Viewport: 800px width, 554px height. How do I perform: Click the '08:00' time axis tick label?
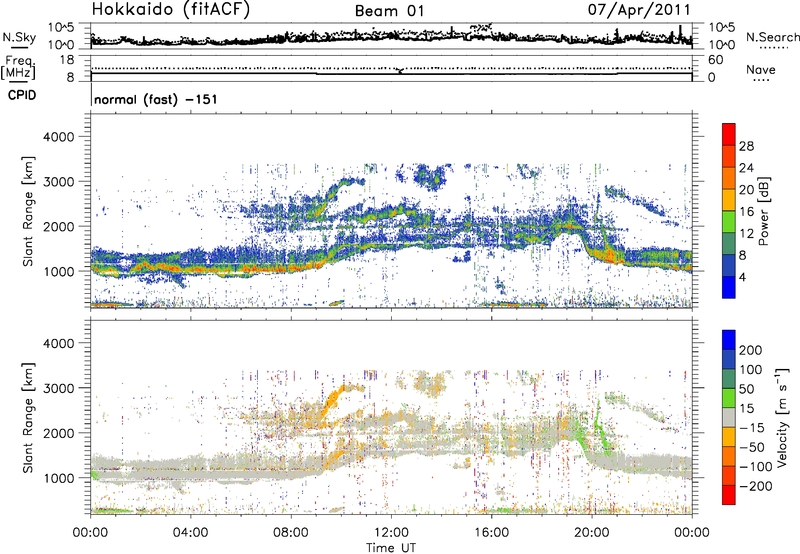click(291, 533)
